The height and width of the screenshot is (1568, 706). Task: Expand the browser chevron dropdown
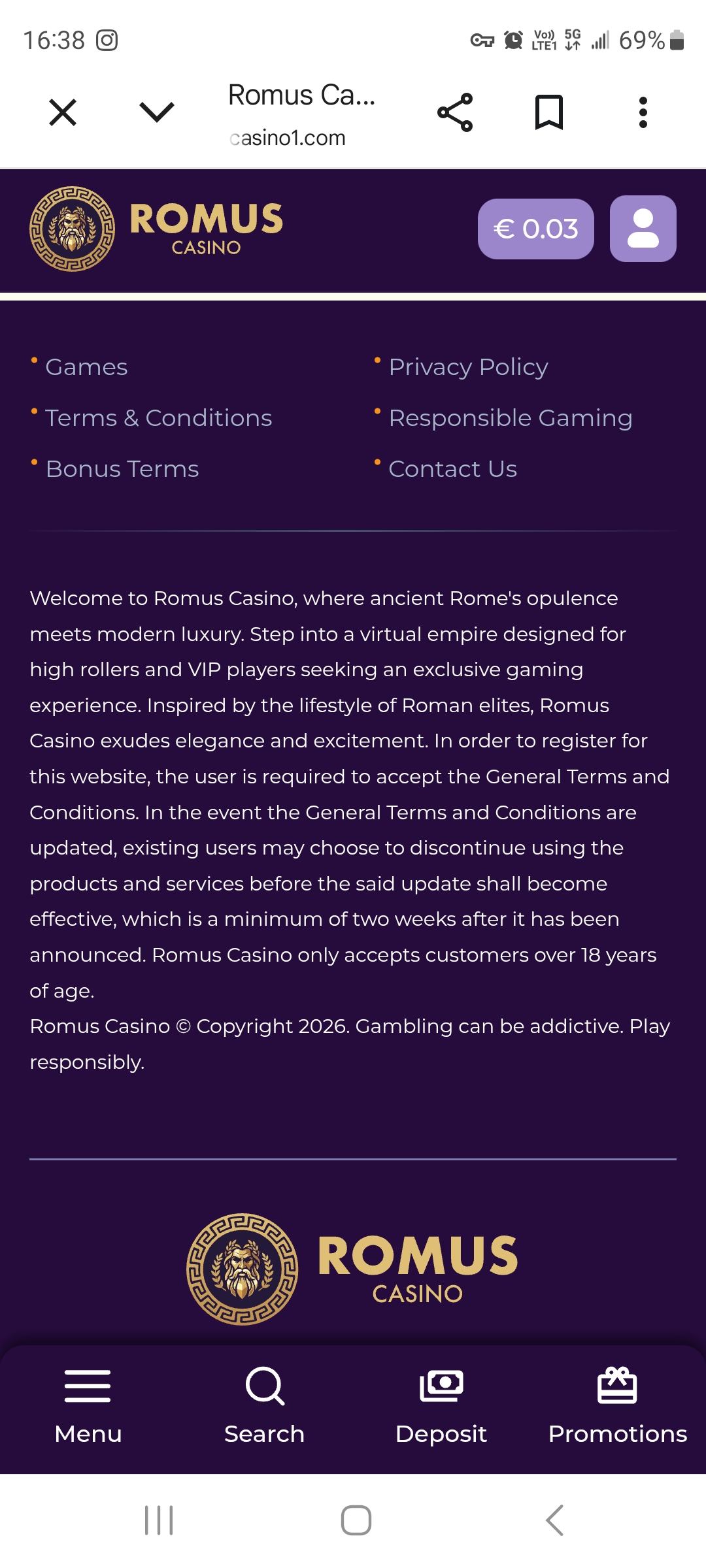pyautogui.click(x=157, y=112)
